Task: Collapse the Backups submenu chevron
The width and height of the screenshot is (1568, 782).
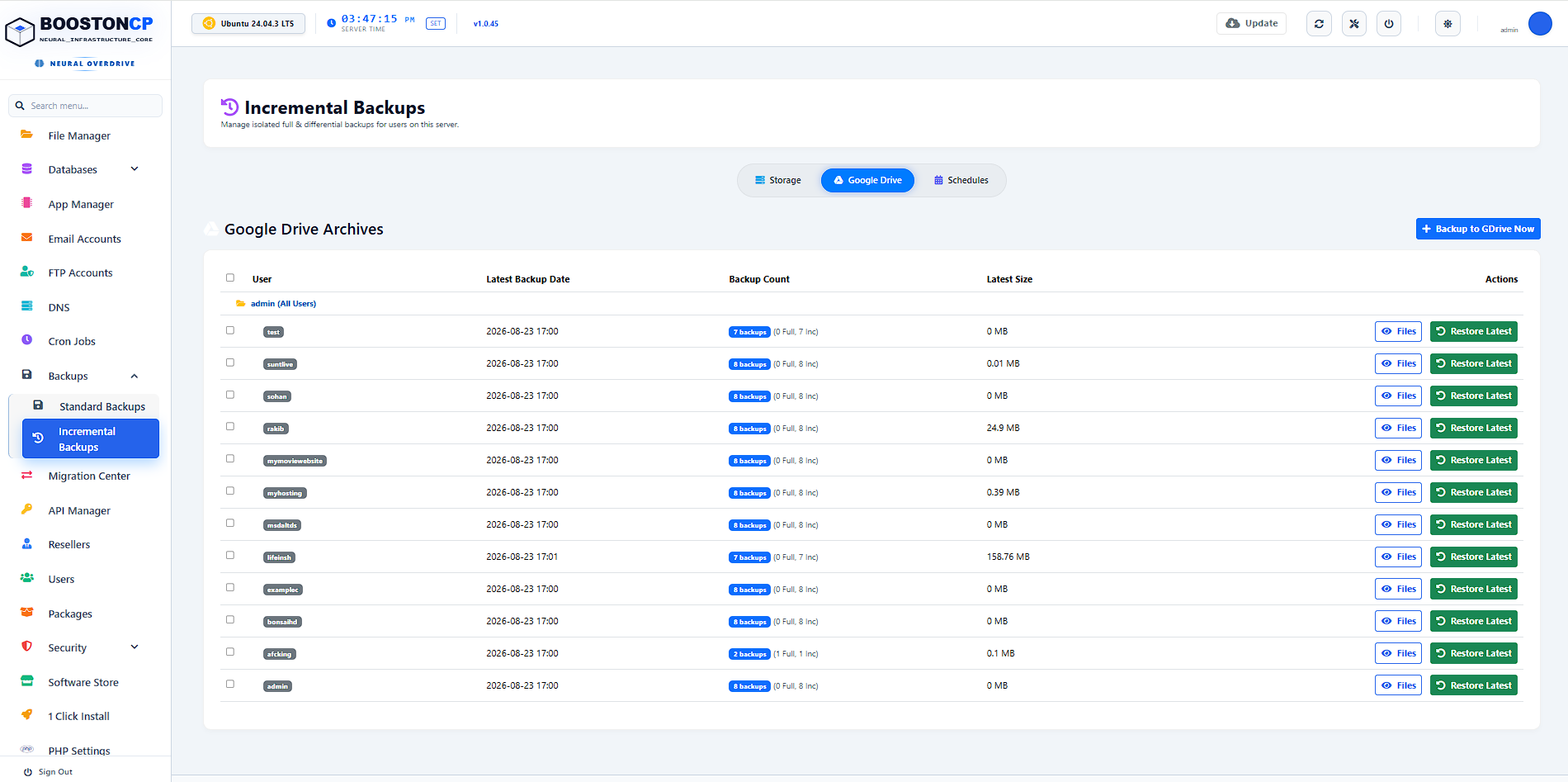Action: 135,376
